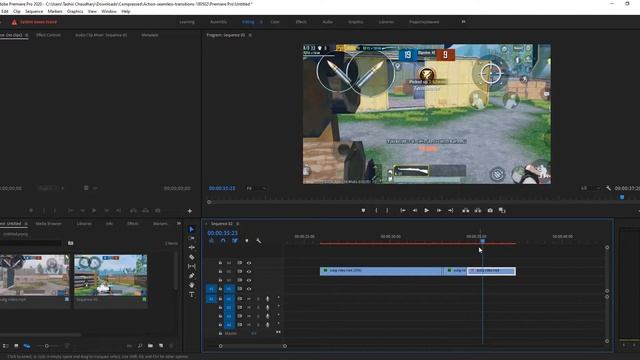The image size is (640, 360).
Task: Mute audio track A1
Action: [249, 299]
